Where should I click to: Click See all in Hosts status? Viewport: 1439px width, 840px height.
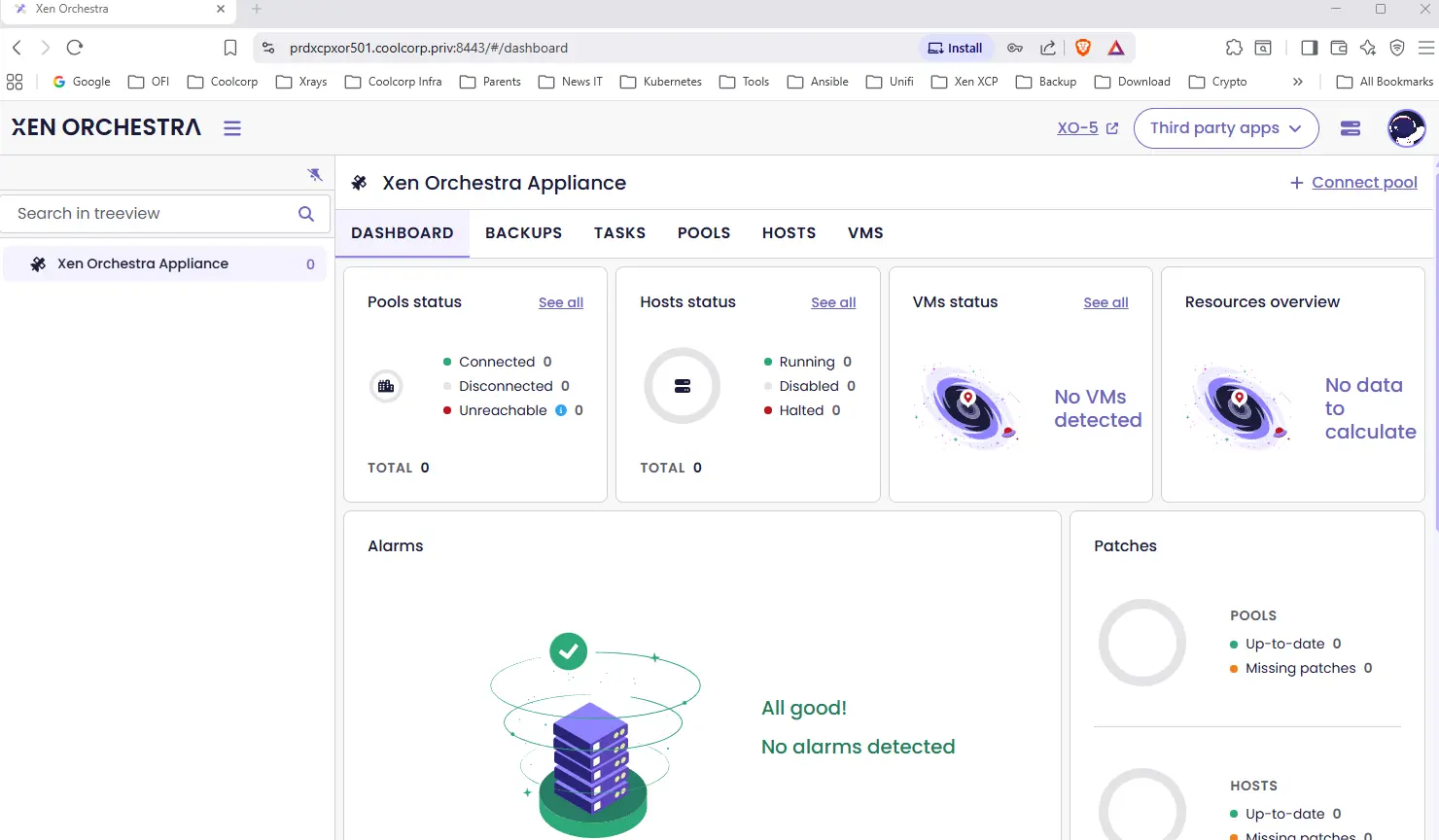pyautogui.click(x=833, y=302)
